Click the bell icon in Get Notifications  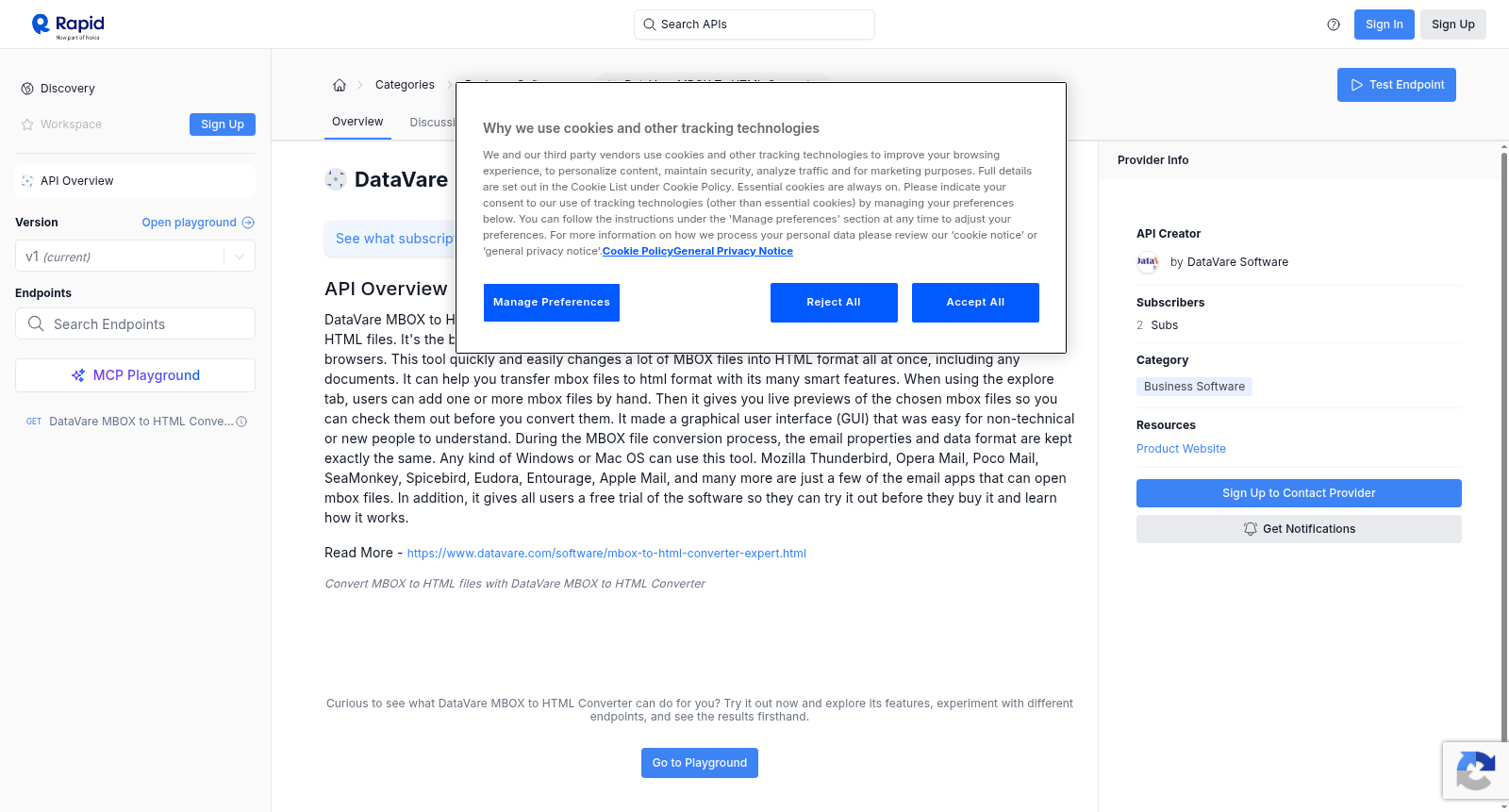[x=1251, y=529]
